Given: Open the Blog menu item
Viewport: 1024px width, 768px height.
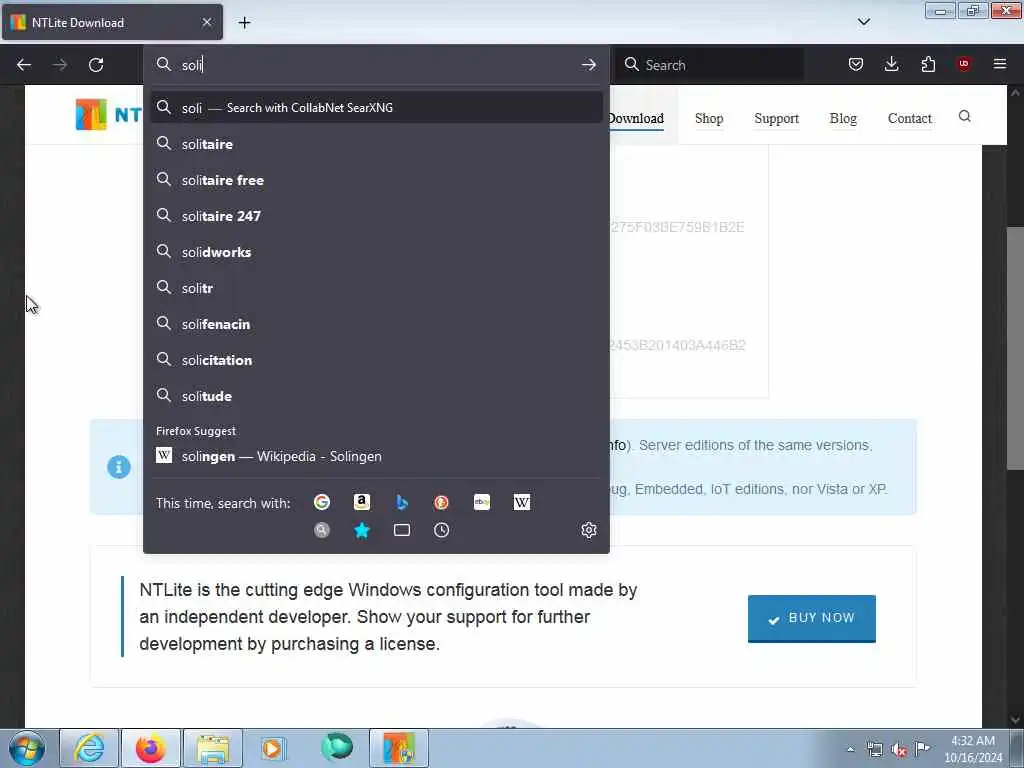Looking at the screenshot, I should click(x=843, y=118).
